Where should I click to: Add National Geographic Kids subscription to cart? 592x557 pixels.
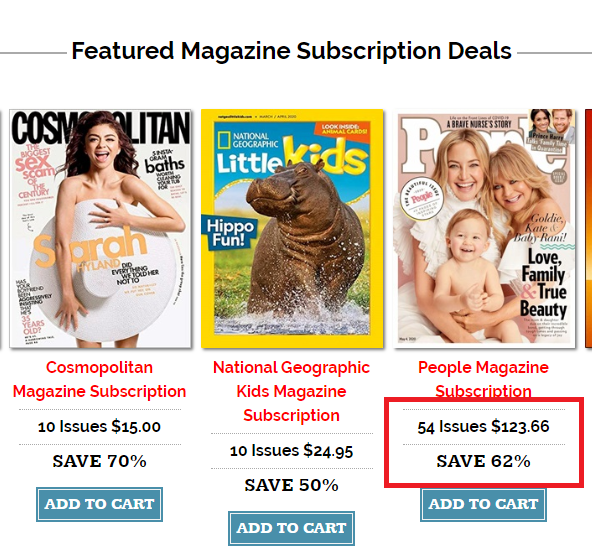click(291, 528)
